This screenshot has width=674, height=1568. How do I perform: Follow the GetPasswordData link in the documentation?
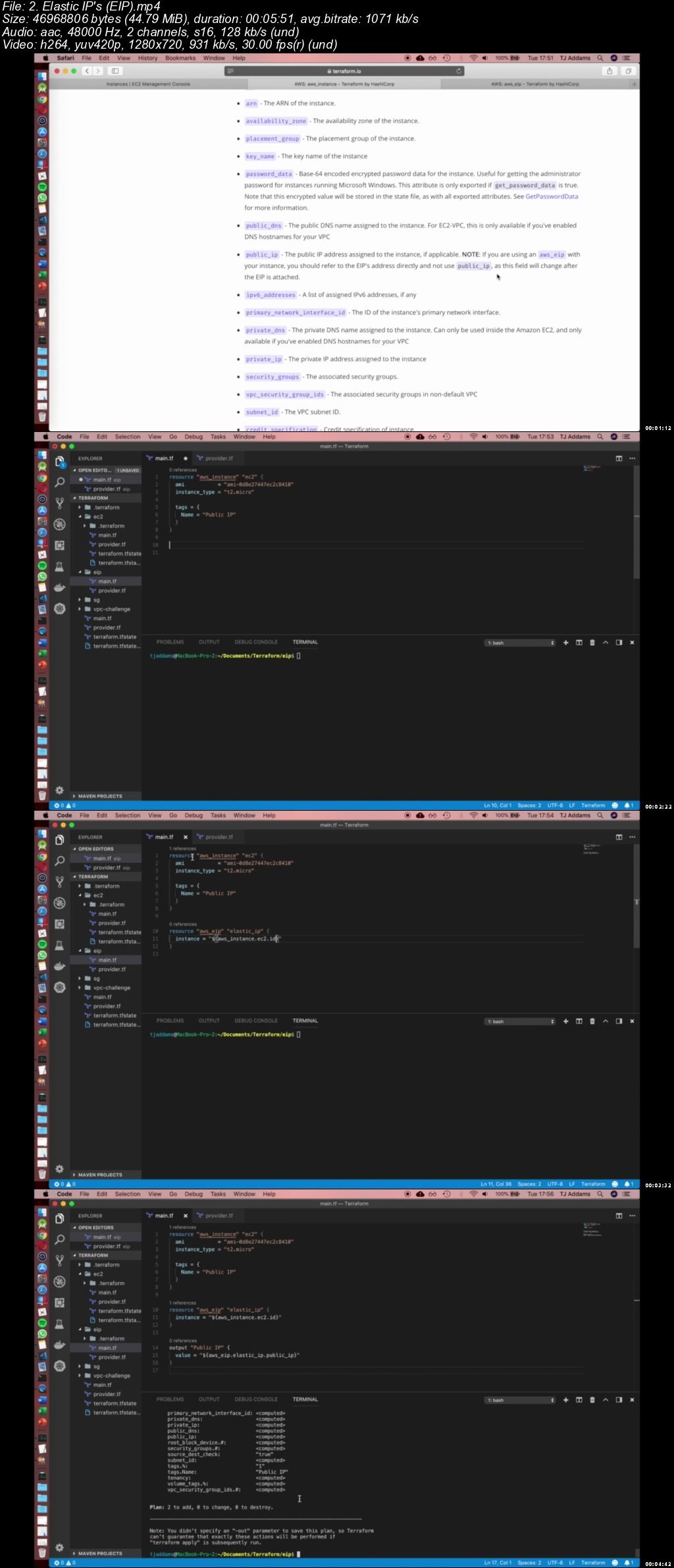[x=552, y=197]
